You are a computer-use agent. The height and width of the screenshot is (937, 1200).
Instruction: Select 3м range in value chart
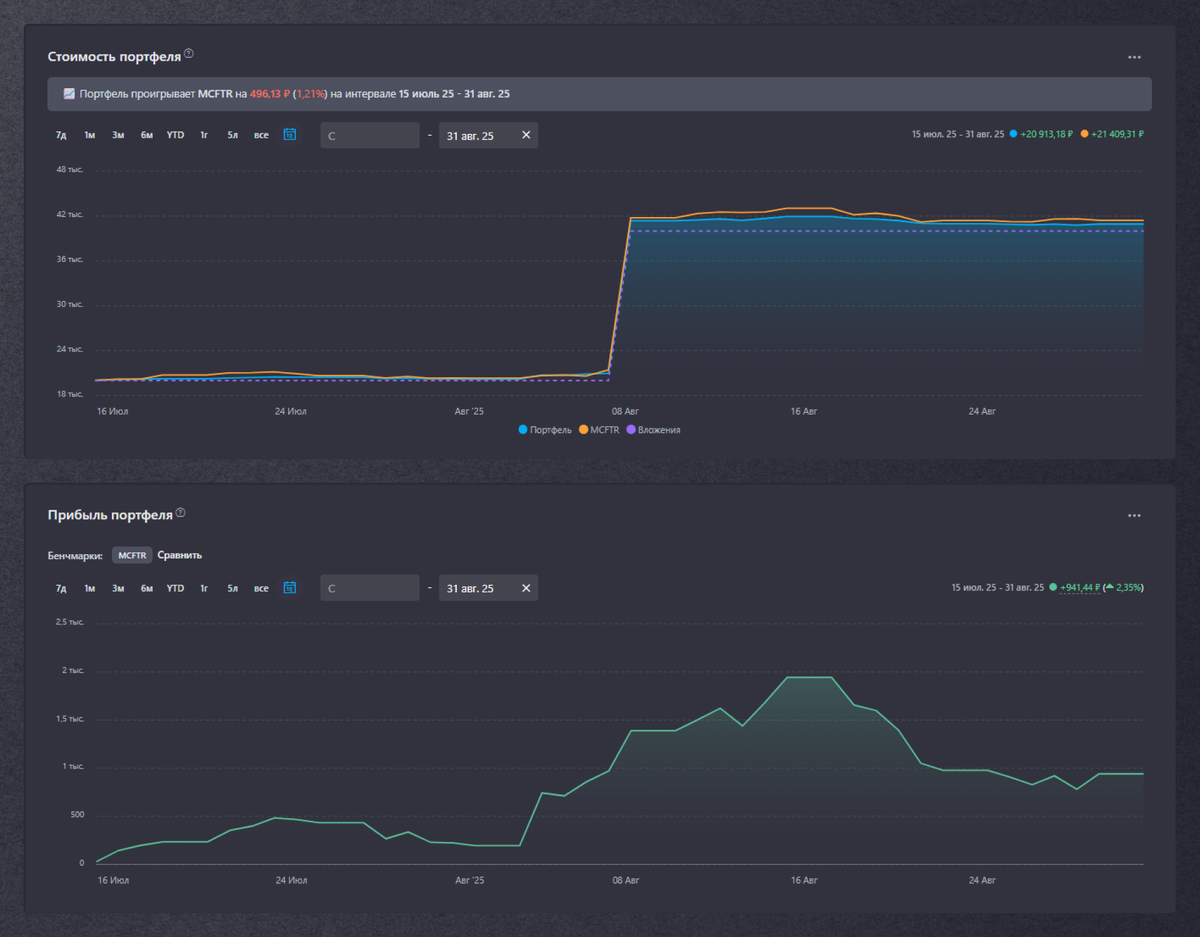[x=118, y=135]
